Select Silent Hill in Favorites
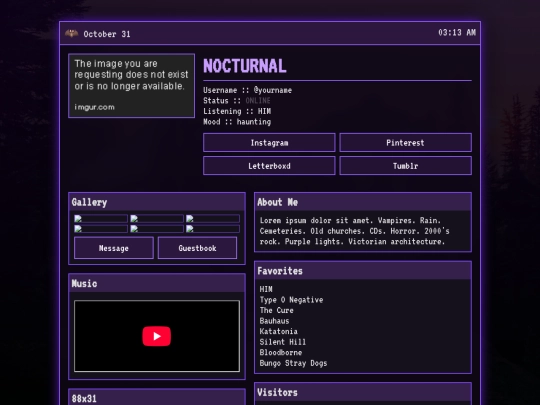Viewport: 540px width, 405px height. [283, 342]
